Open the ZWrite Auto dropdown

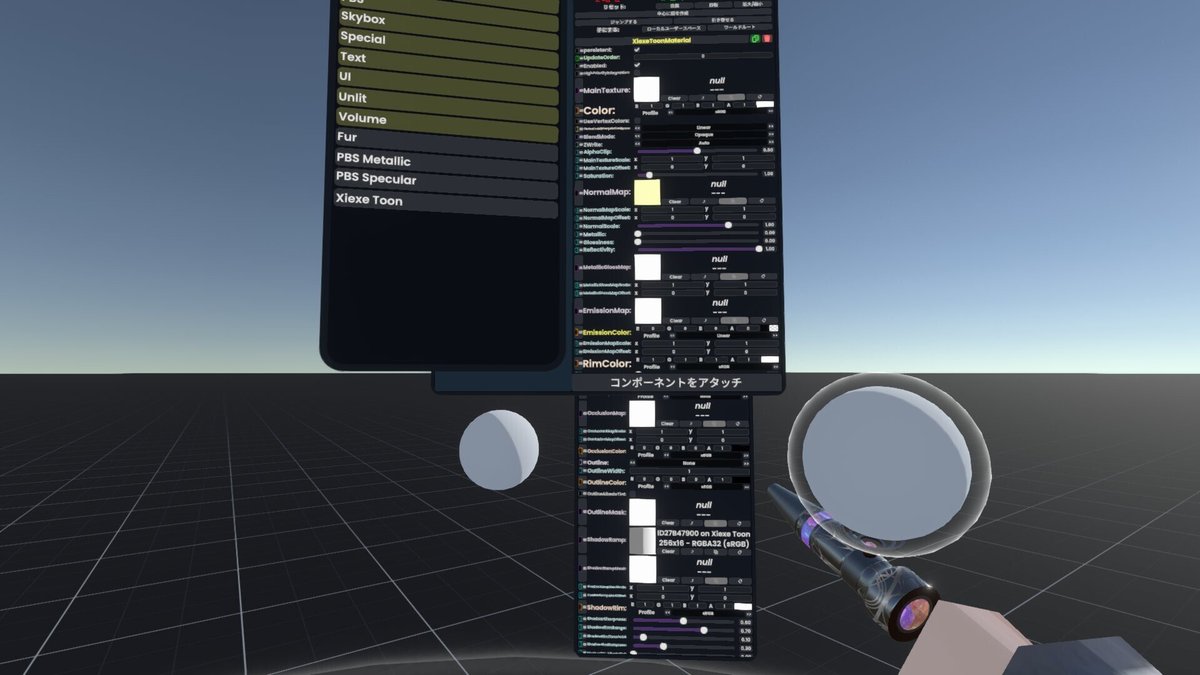click(x=706, y=143)
